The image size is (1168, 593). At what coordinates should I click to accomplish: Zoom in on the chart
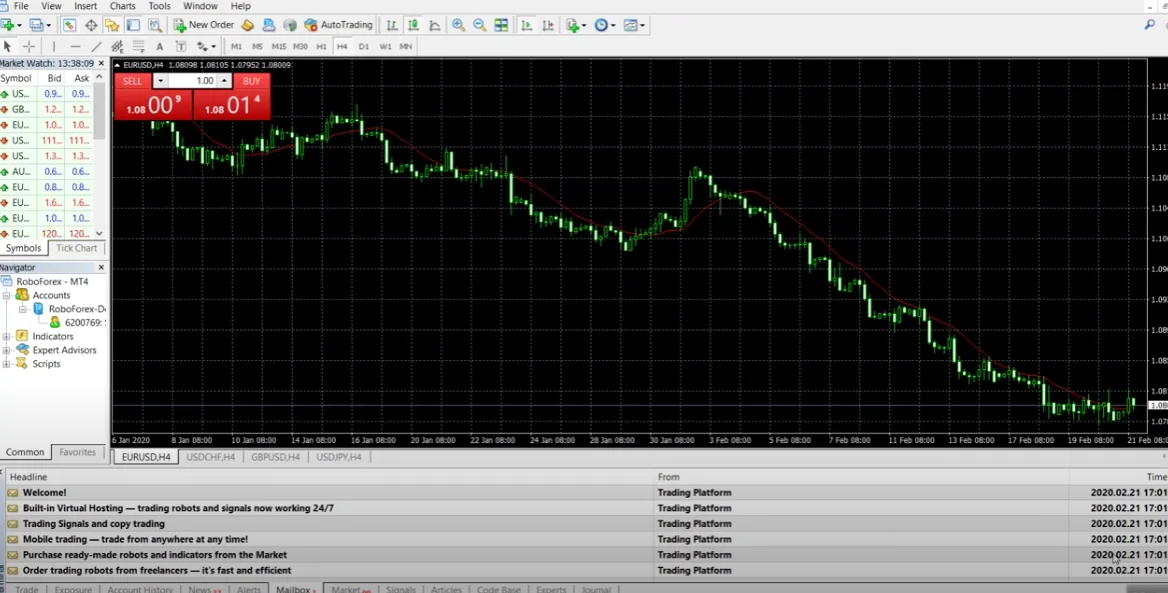coord(458,25)
